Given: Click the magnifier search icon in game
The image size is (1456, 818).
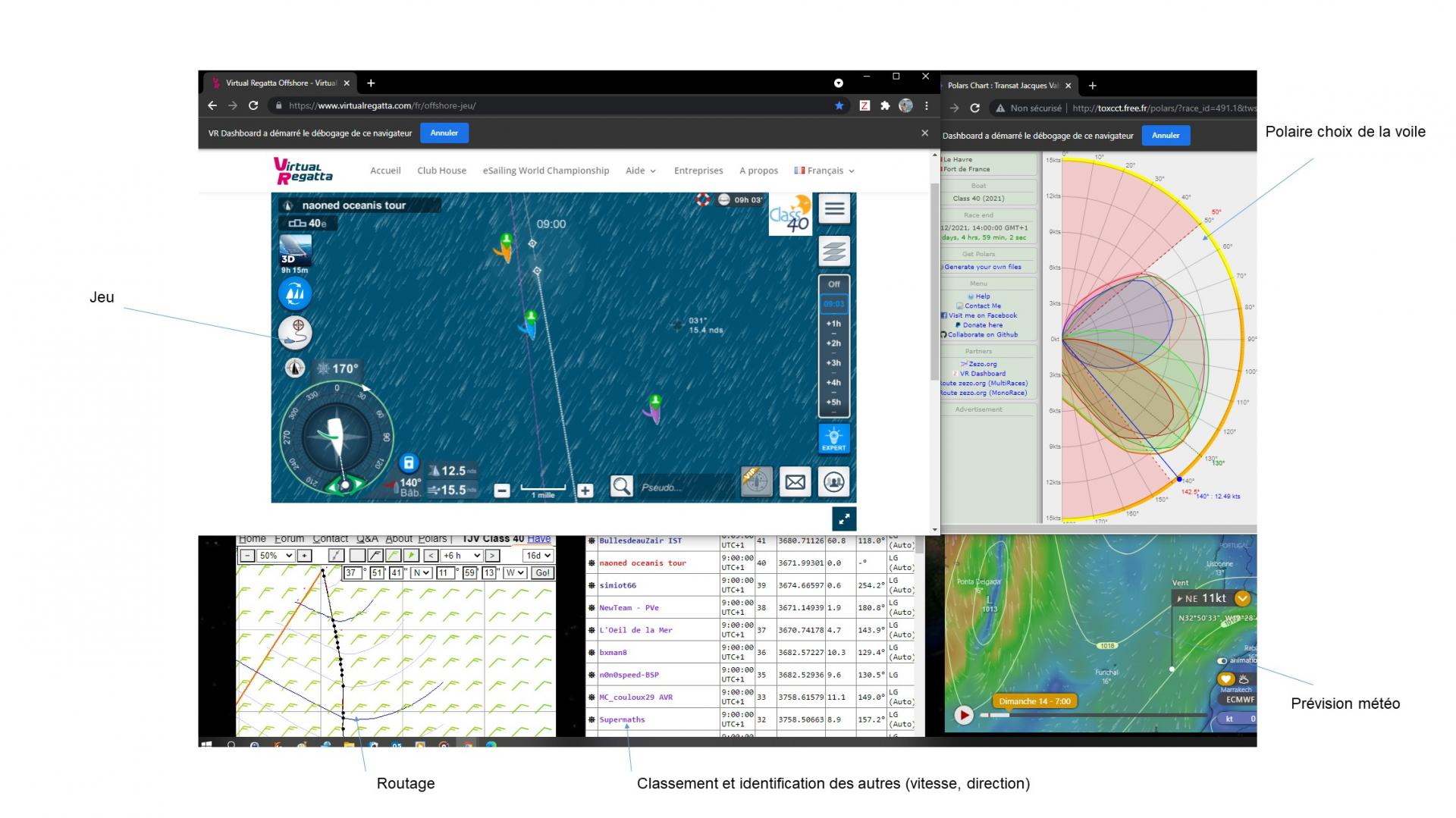Looking at the screenshot, I should click(621, 486).
